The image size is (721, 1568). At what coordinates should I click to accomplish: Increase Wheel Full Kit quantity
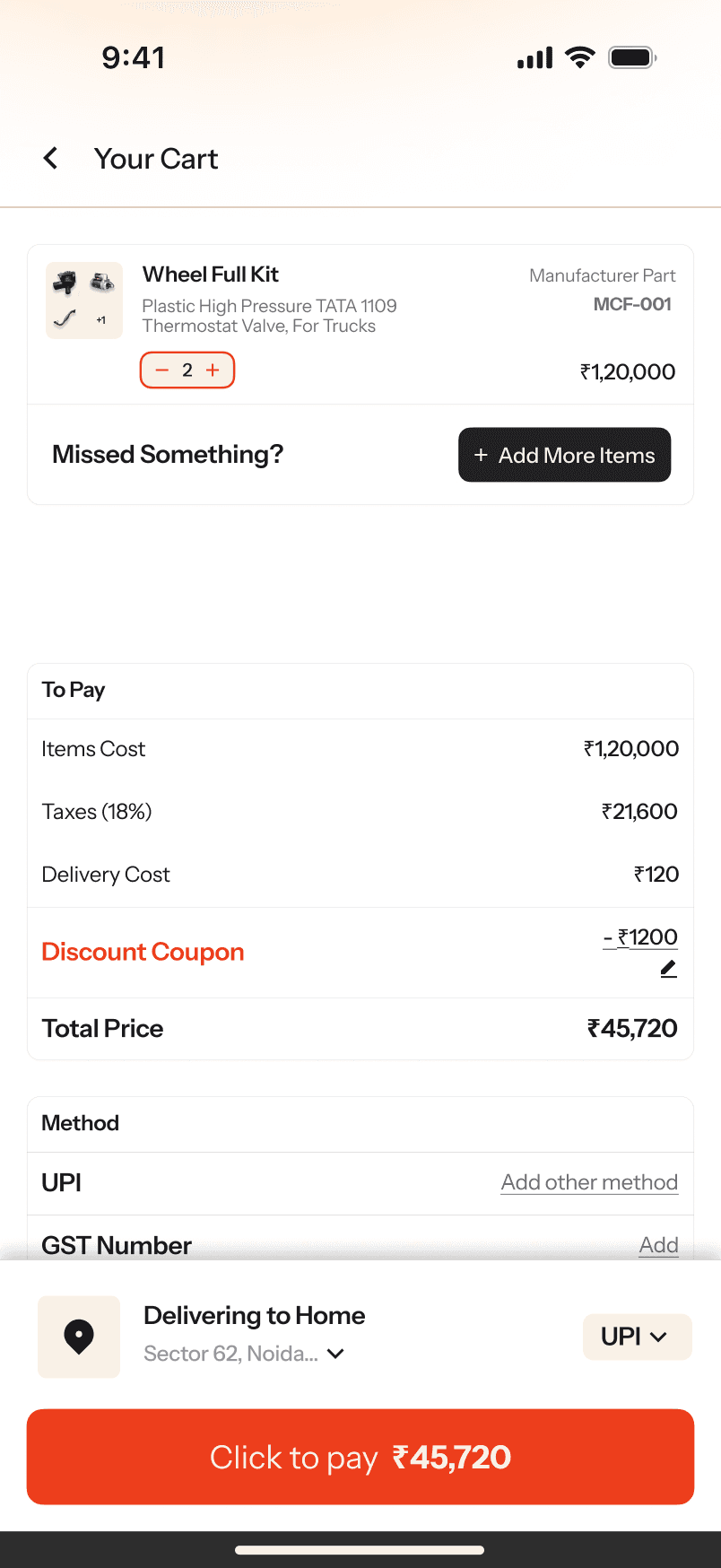tap(213, 370)
